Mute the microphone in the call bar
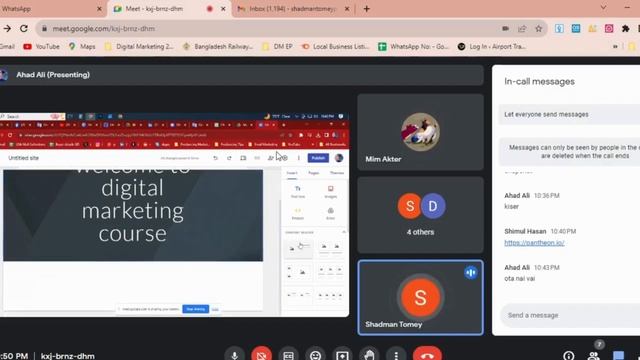Viewport: 640px width, 360px height. (x=234, y=355)
